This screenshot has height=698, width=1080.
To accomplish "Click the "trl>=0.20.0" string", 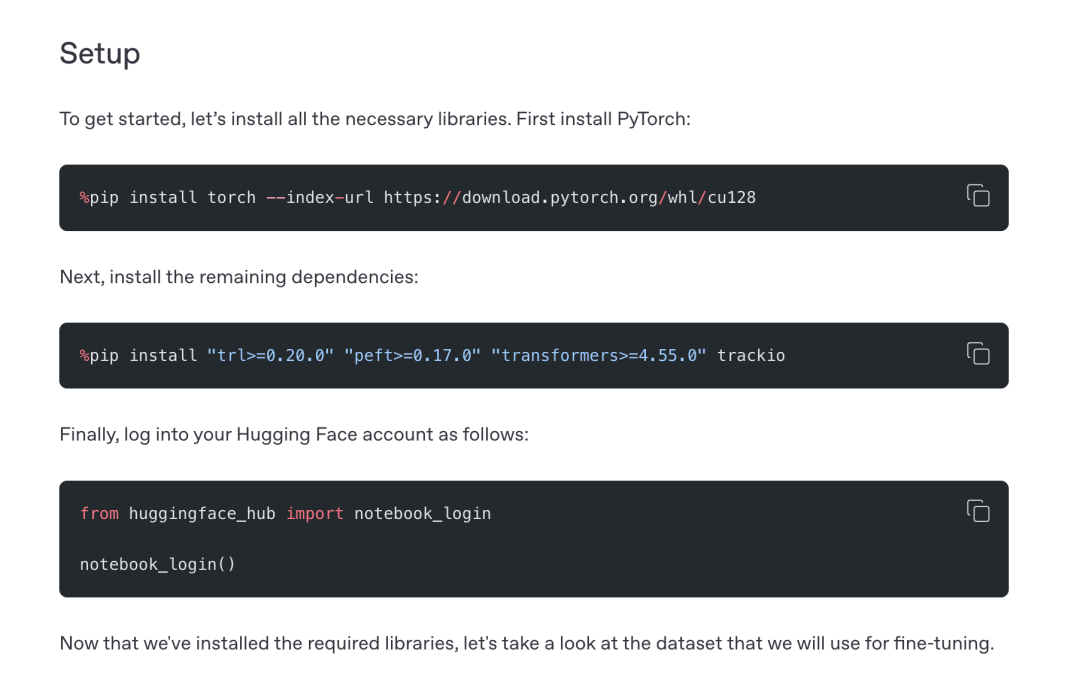I will click(x=270, y=356).
